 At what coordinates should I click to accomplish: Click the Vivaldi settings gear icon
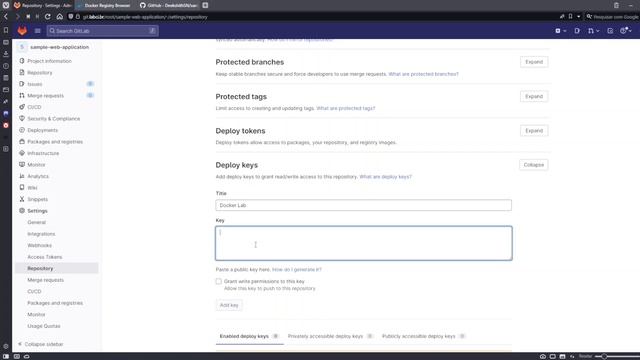pos(6,346)
